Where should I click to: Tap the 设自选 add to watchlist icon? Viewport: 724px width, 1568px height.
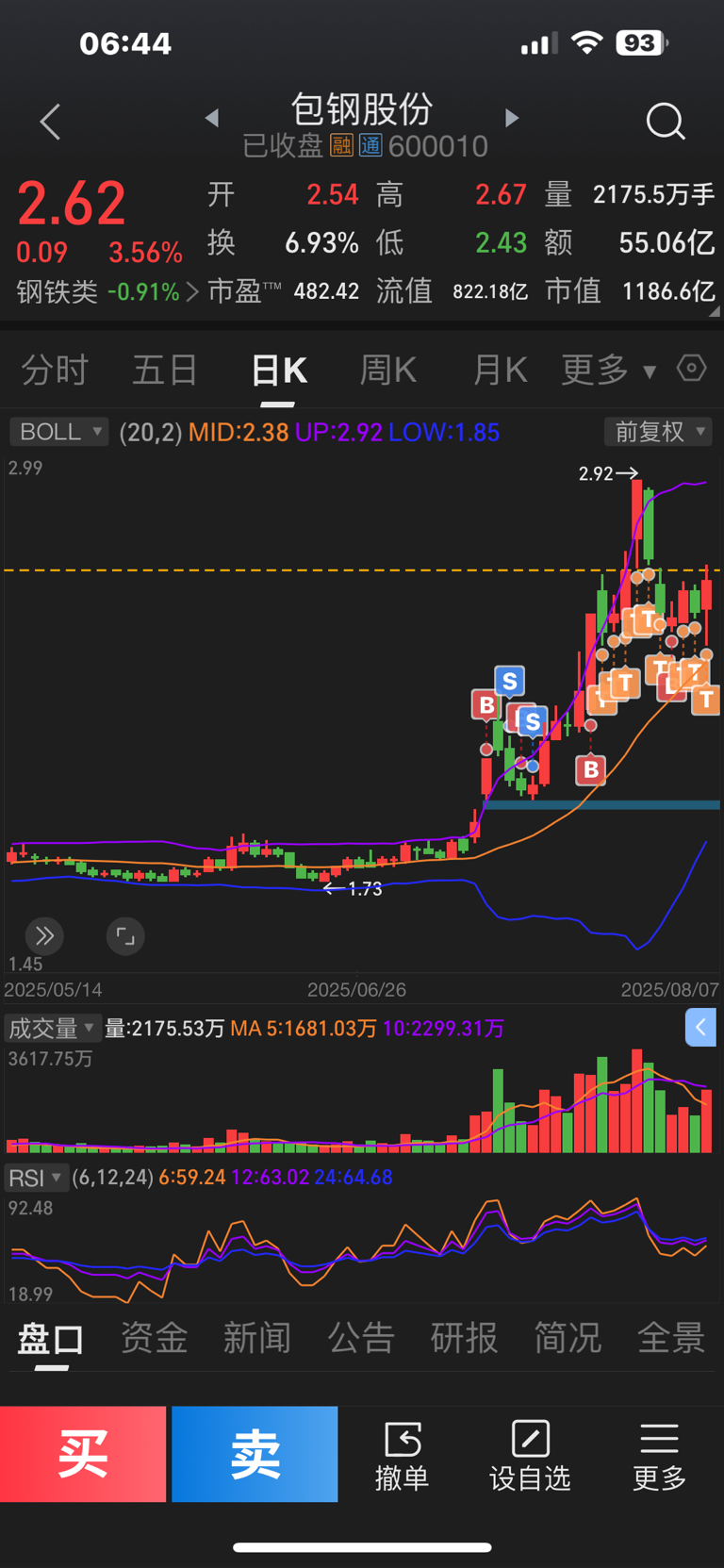tap(531, 1440)
